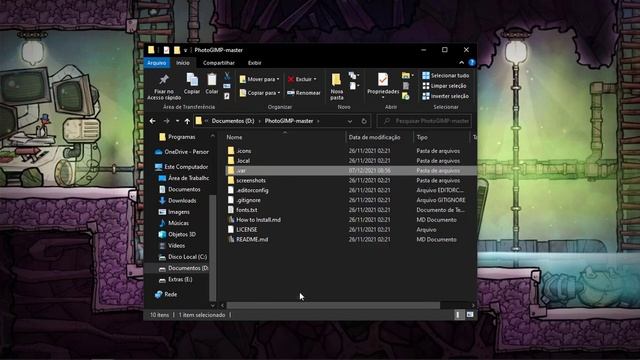
Task: Click Documentos (D:) in the address bar
Action: [x=233, y=121]
